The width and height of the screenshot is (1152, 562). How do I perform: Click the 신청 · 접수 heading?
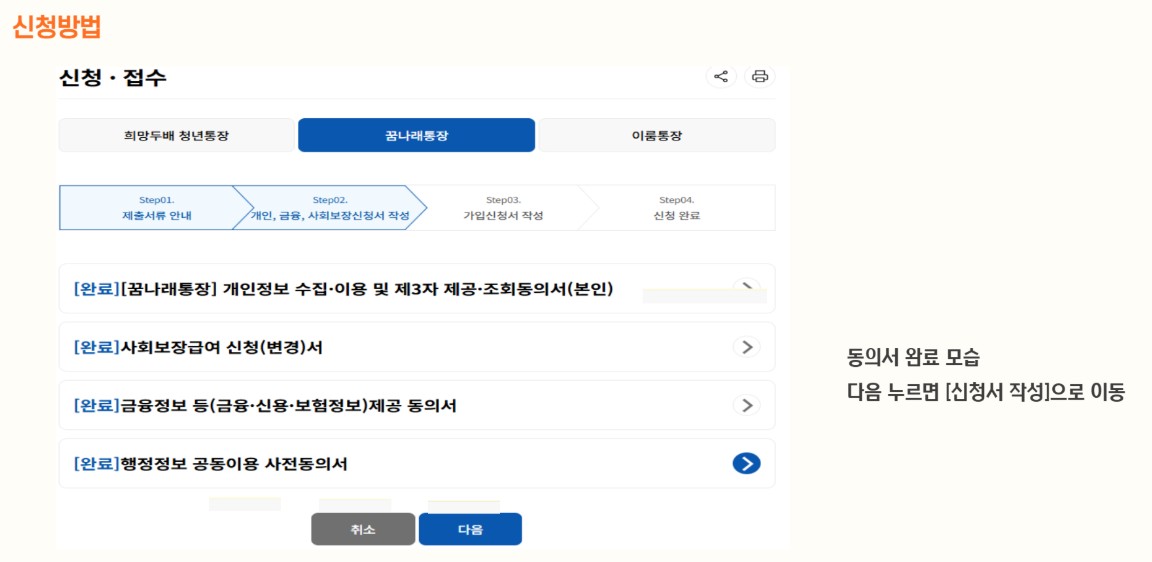[112, 77]
